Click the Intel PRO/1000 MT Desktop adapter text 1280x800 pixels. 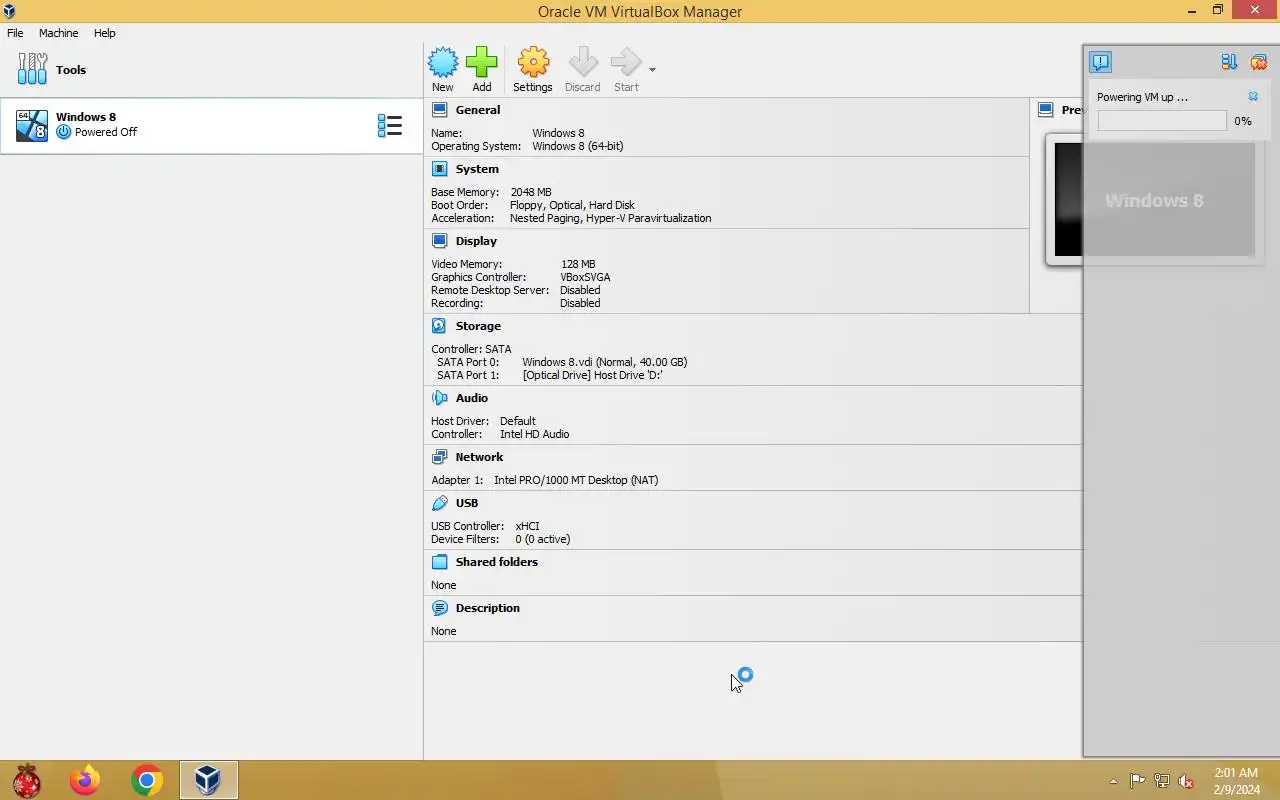(576, 480)
